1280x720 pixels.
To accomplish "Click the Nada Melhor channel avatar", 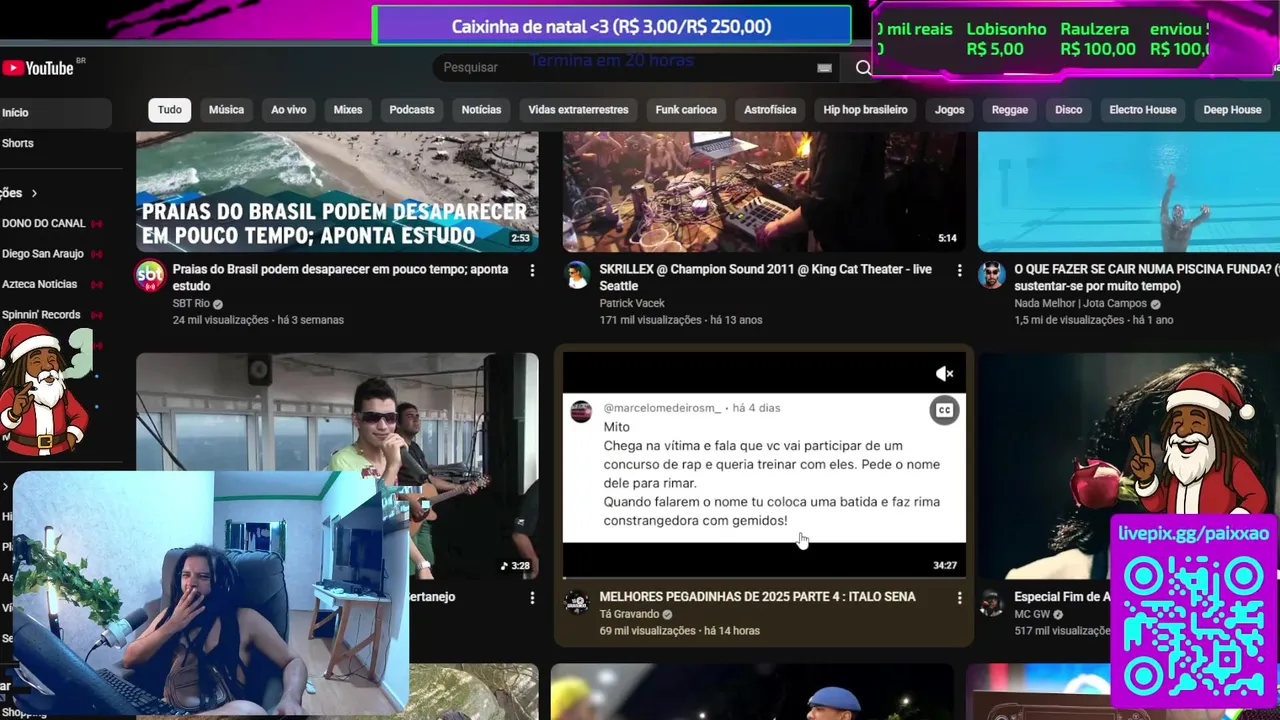I will pos(992,275).
